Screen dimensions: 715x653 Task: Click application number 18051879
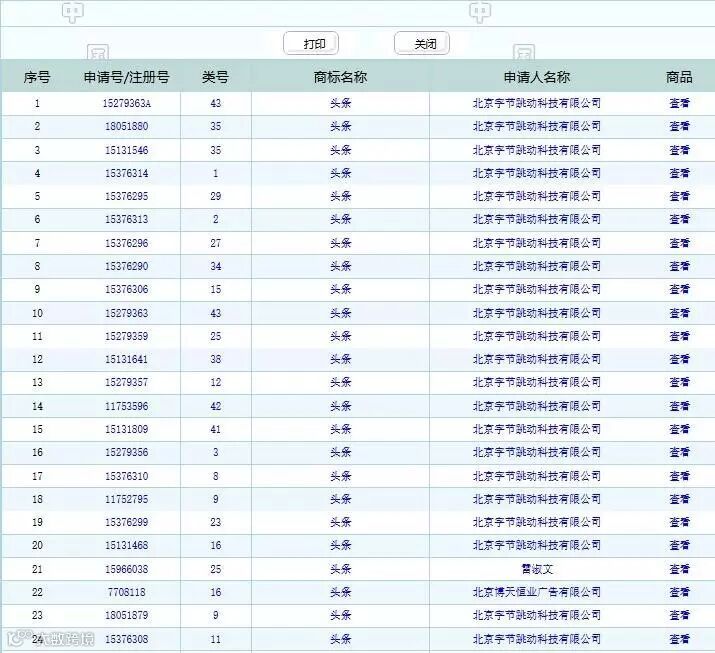click(127, 615)
